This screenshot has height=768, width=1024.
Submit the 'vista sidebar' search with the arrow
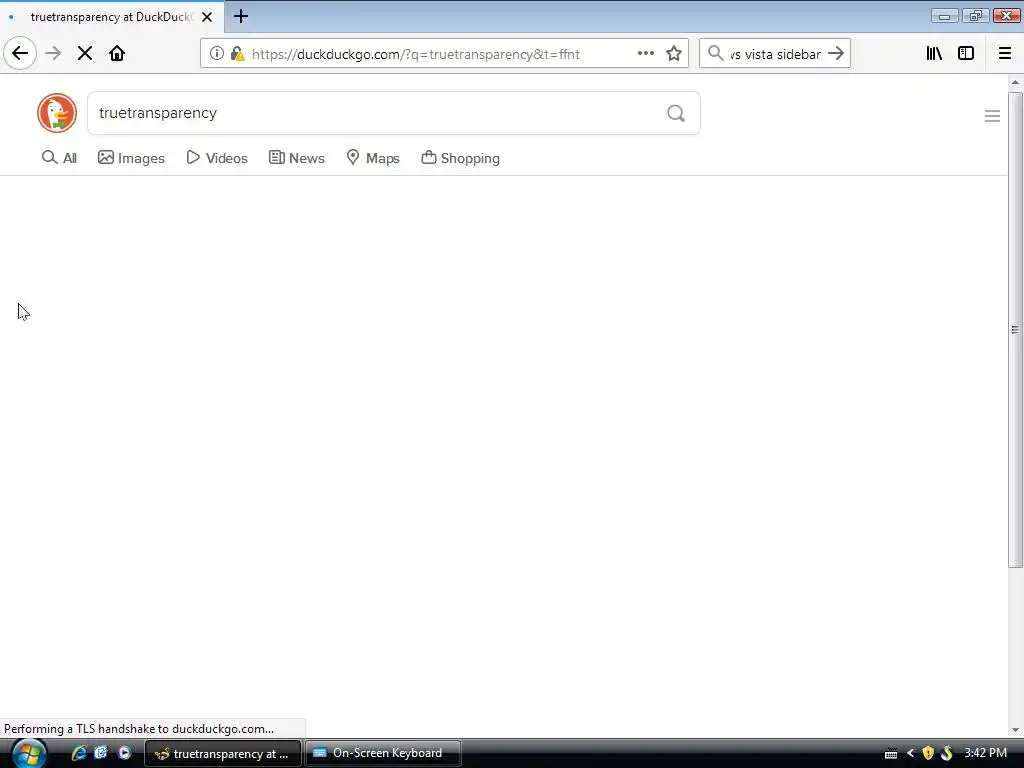(836, 54)
